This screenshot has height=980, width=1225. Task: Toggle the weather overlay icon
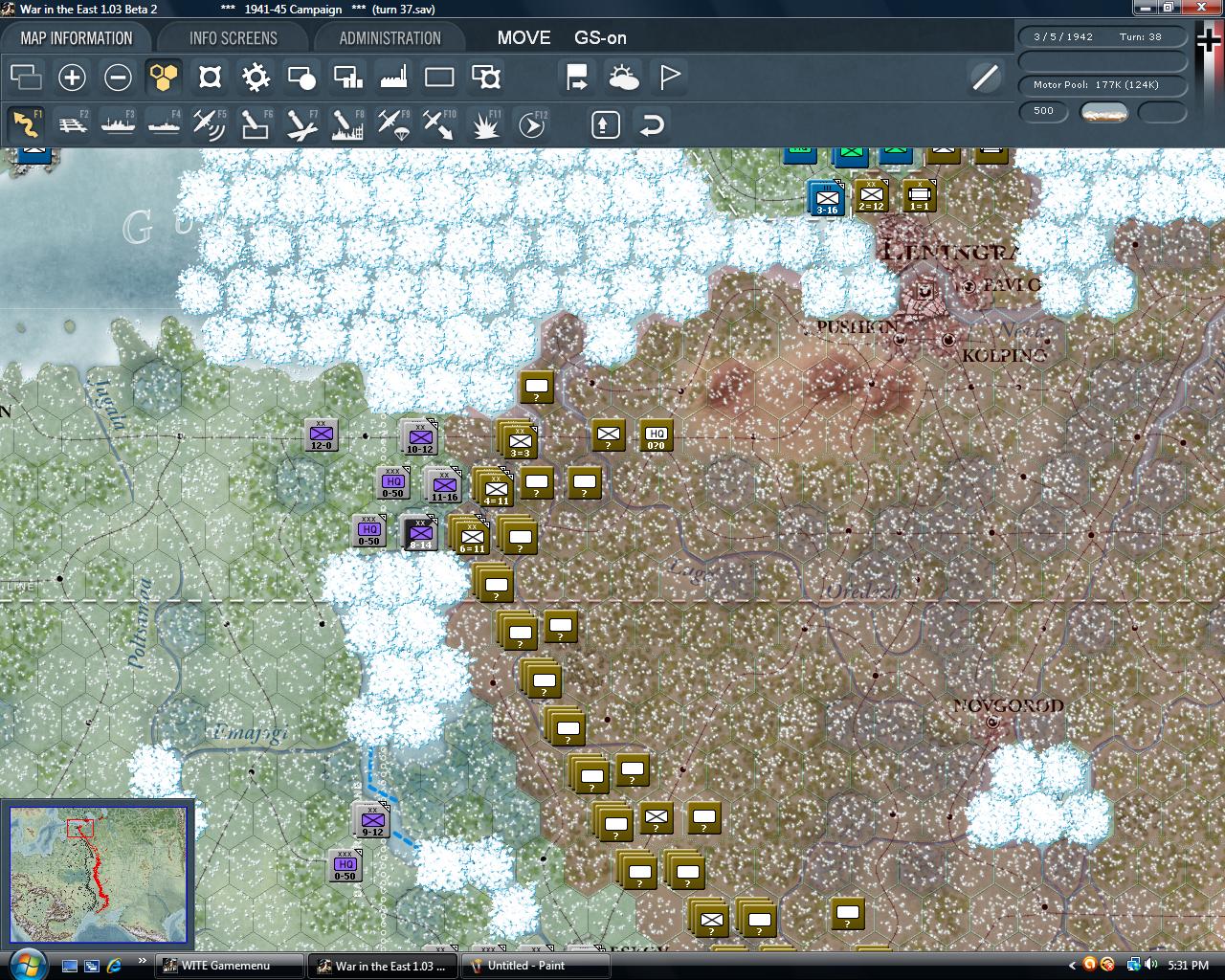point(623,77)
